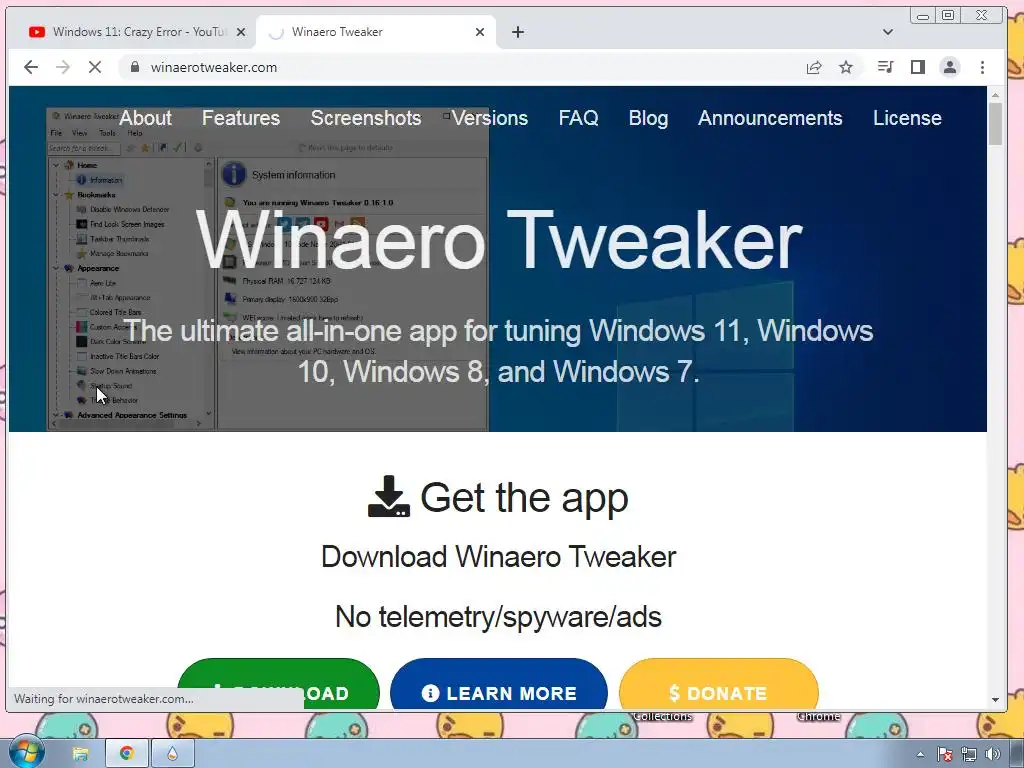Screen dimensions: 1024x768
Task: Click the Action Center flag tray icon
Action: (944, 754)
